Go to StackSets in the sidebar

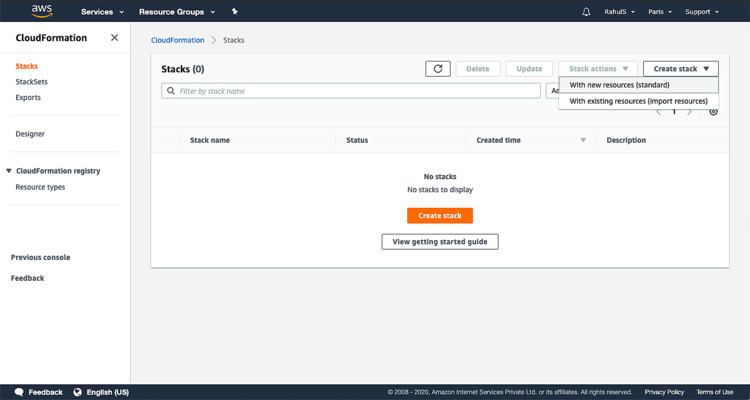[31, 82]
